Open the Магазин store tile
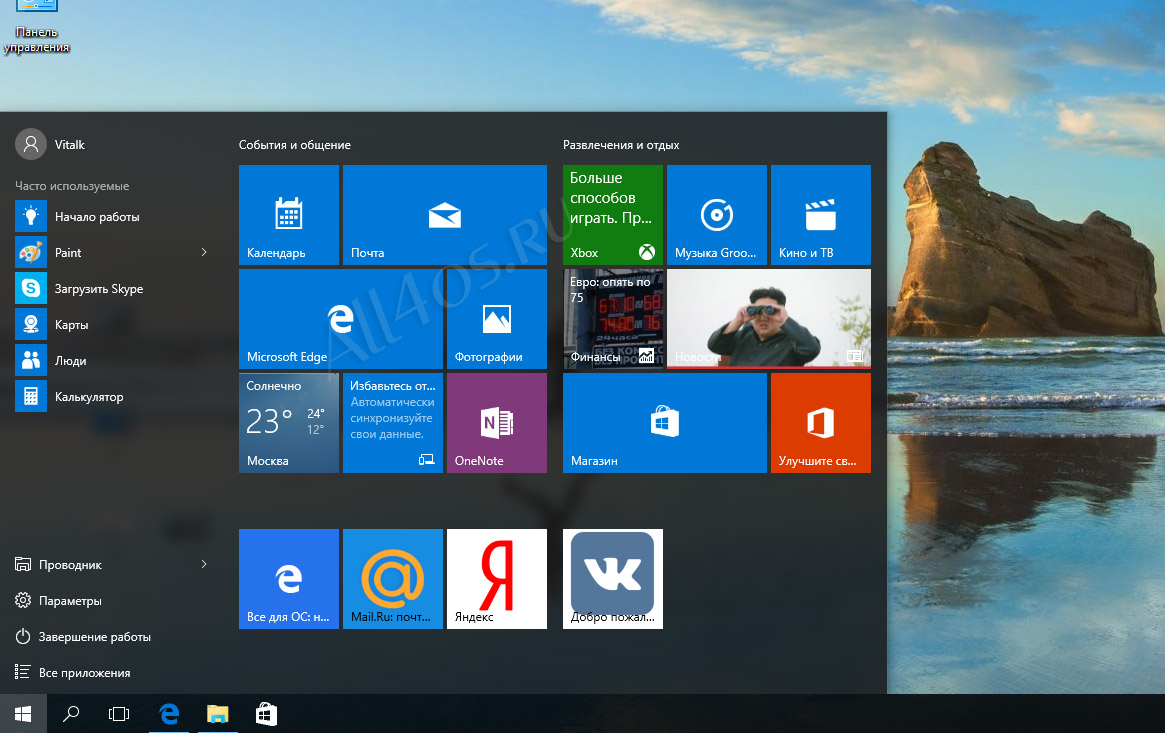The image size is (1165, 733). click(664, 423)
